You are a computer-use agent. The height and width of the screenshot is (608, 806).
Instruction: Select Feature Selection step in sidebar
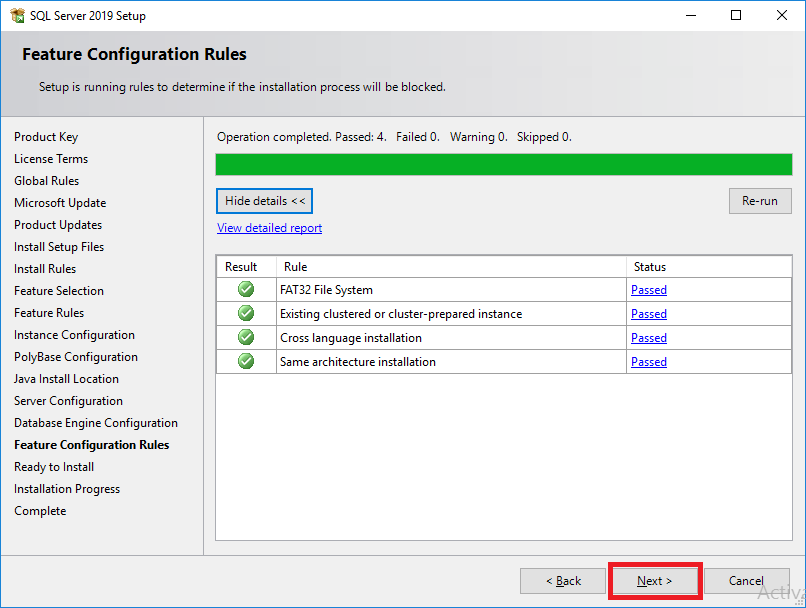click(x=59, y=291)
